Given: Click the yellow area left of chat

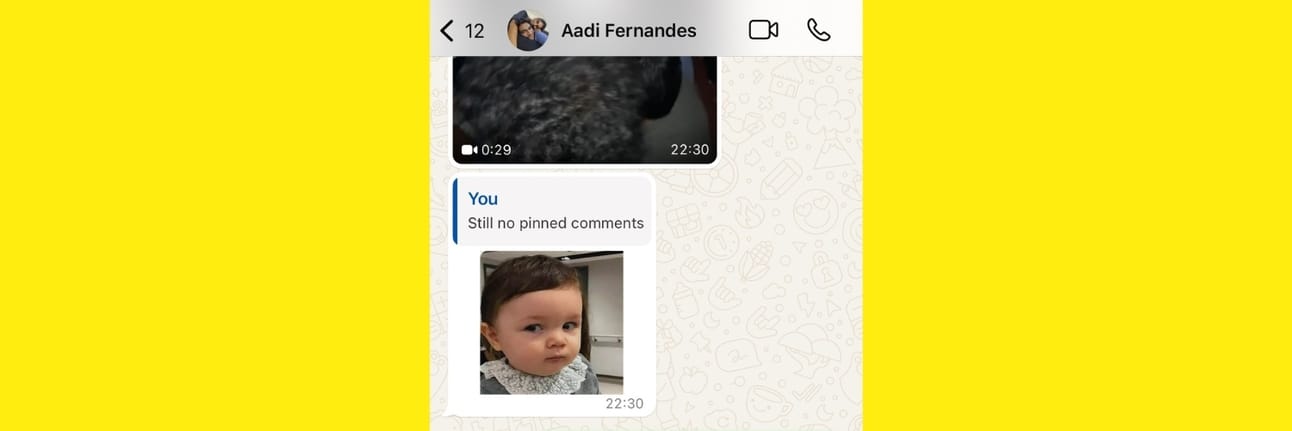Looking at the screenshot, I should [215, 215].
